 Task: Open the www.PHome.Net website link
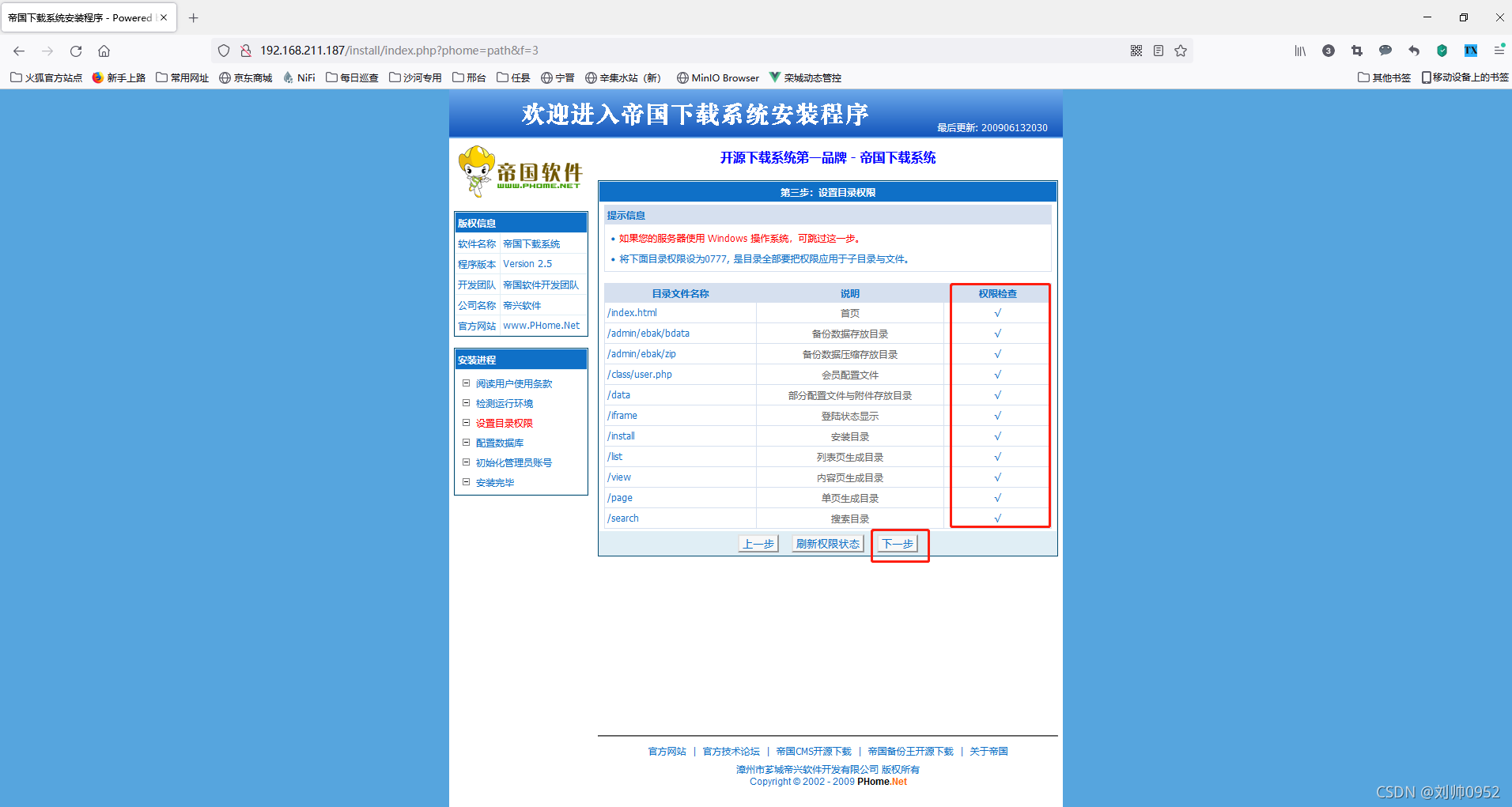(542, 326)
